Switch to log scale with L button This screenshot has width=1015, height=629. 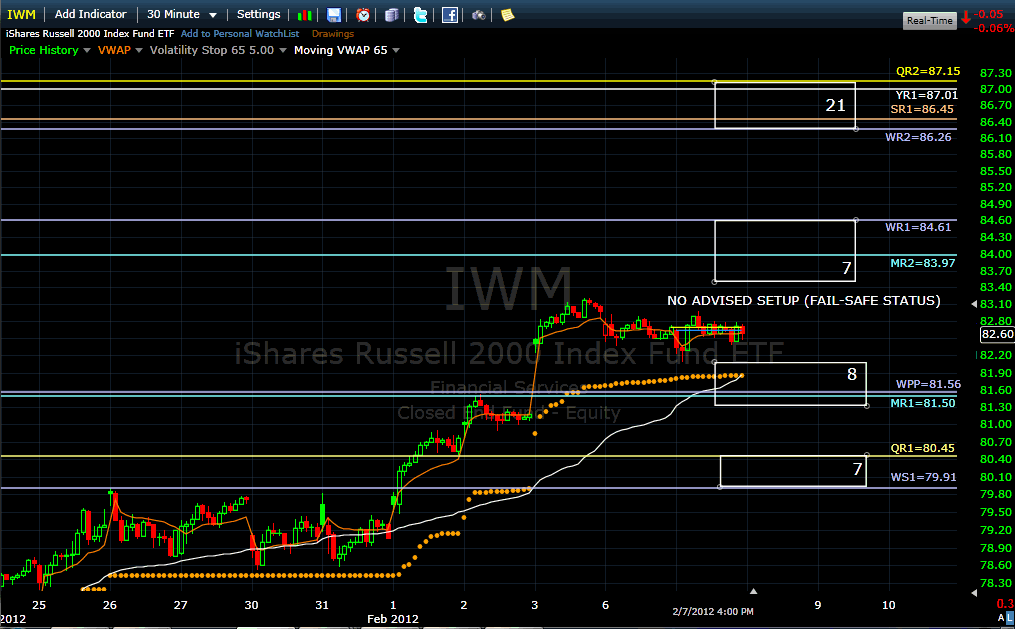(1010, 617)
